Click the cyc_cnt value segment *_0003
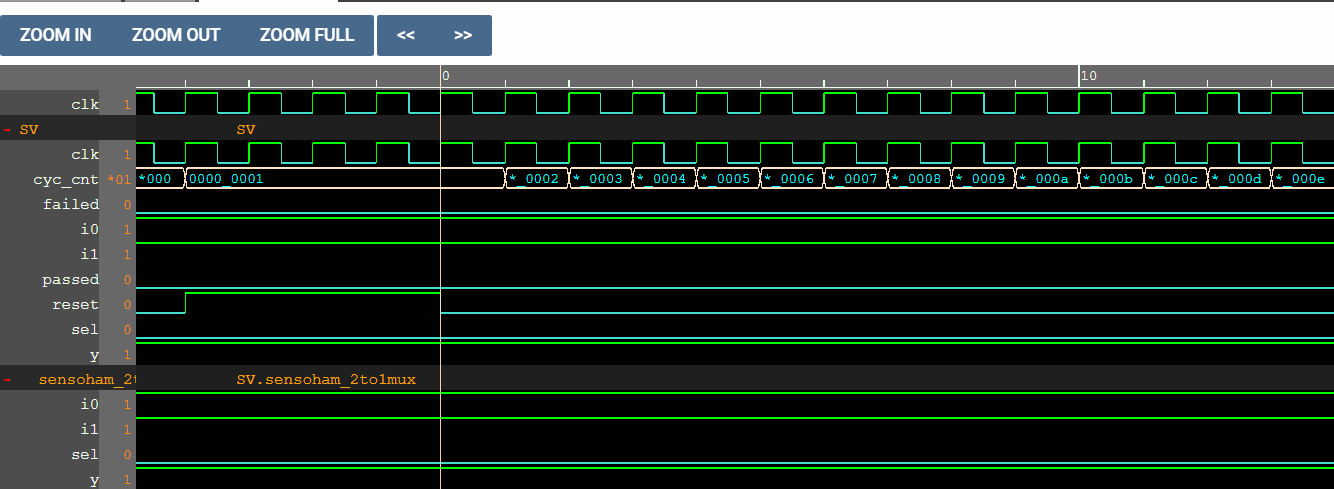The image size is (1334, 489). [601, 179]
